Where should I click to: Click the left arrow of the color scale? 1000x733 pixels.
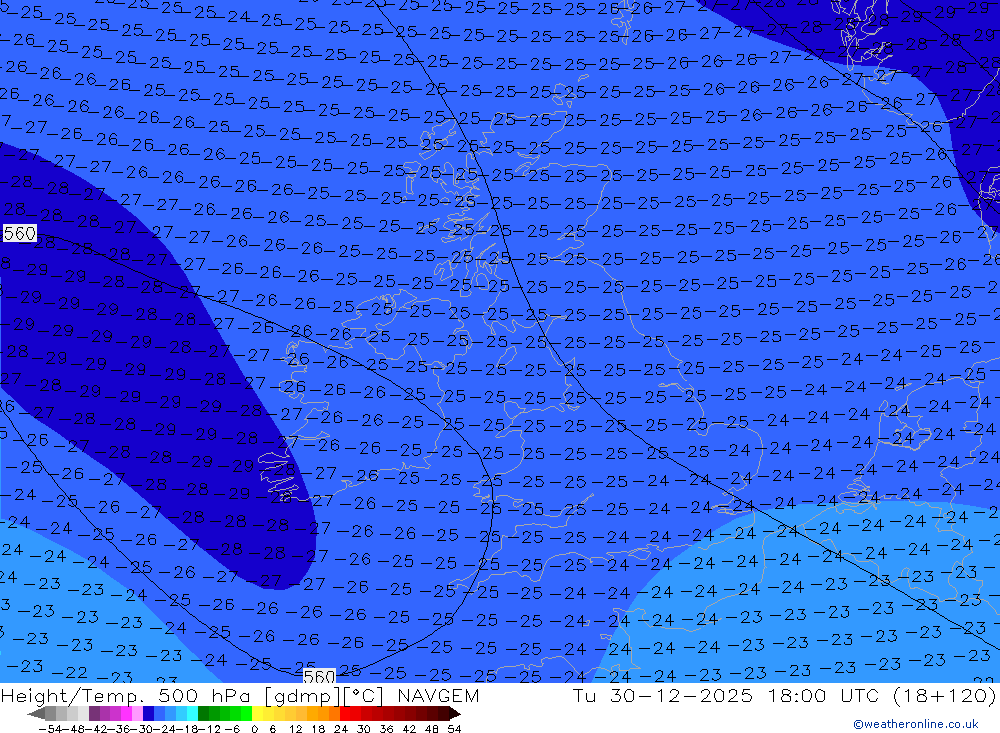[36, 714]
